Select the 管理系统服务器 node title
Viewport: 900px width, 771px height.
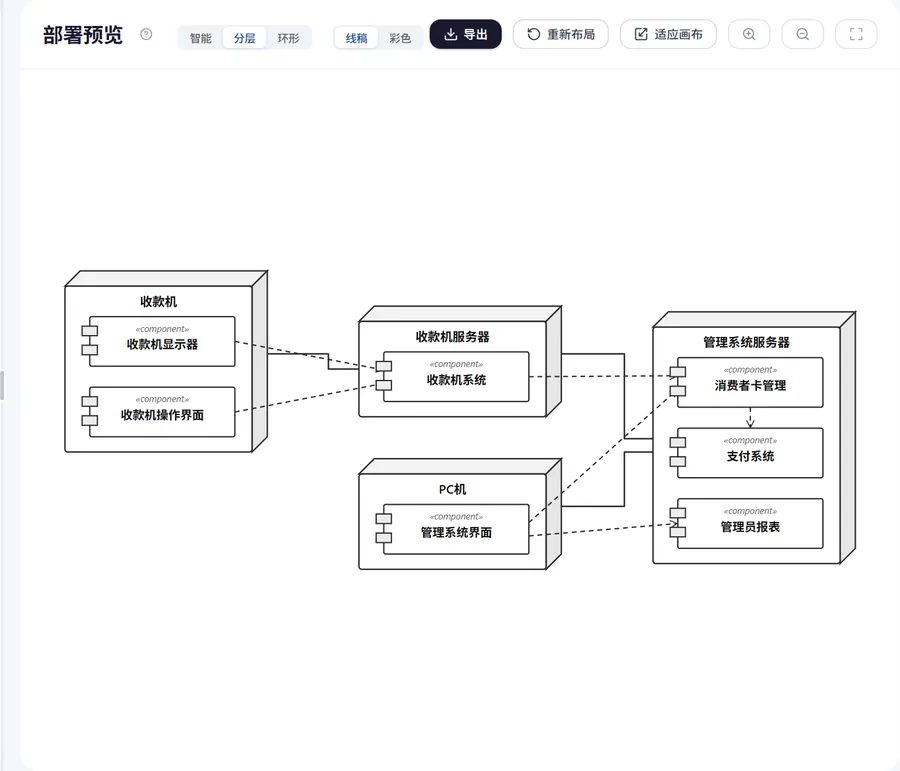pyautogui.click(x=746, y=342)
